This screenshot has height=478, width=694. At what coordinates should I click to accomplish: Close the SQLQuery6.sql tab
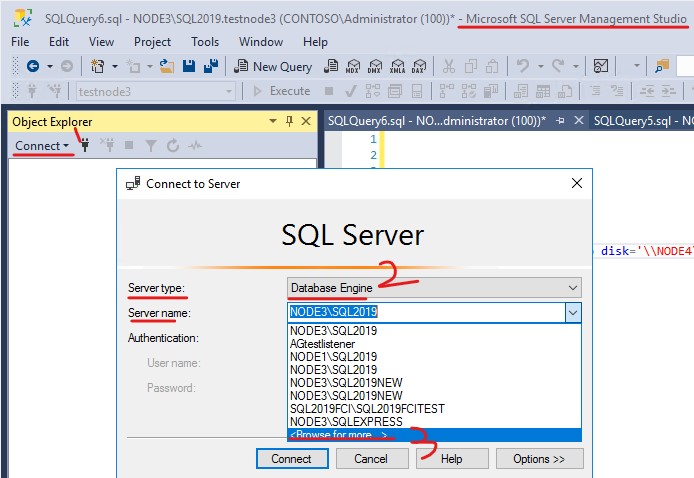tap(578, 120)
